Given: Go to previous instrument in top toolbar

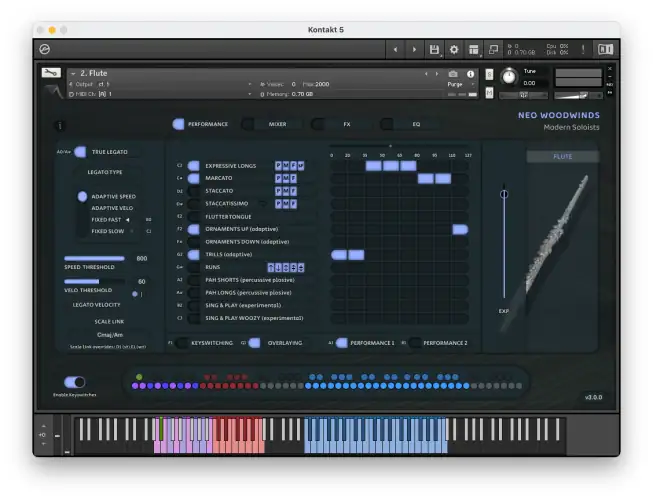Looking at the screenshot, I should pos(395,50).
